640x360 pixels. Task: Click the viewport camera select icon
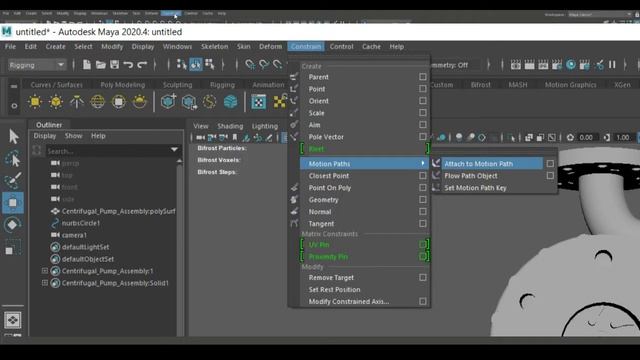200,138
